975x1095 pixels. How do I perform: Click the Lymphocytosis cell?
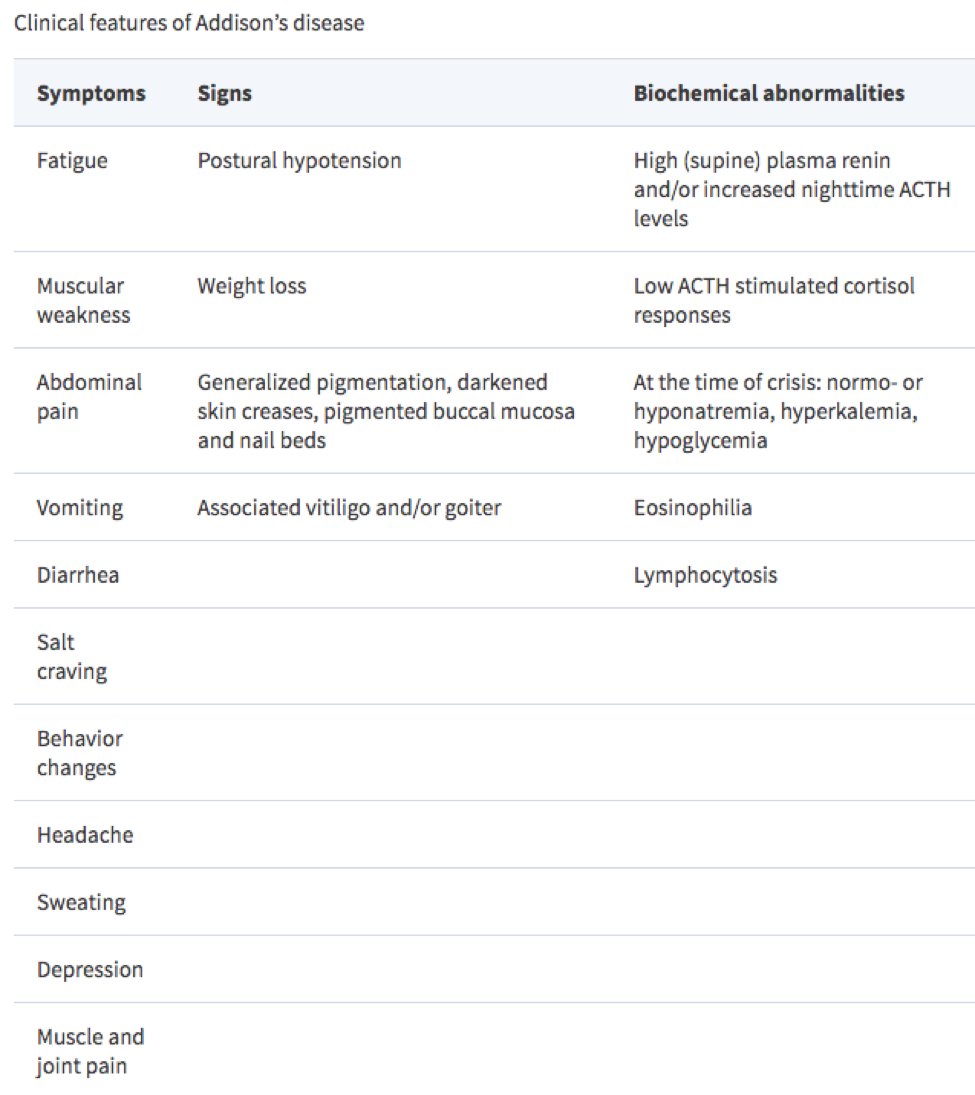(x=705, y=575)
